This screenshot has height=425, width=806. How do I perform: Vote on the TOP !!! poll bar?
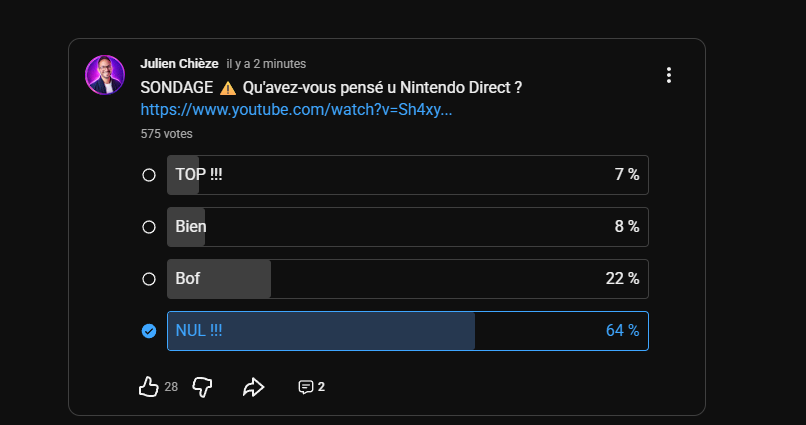tap(408, 175)
